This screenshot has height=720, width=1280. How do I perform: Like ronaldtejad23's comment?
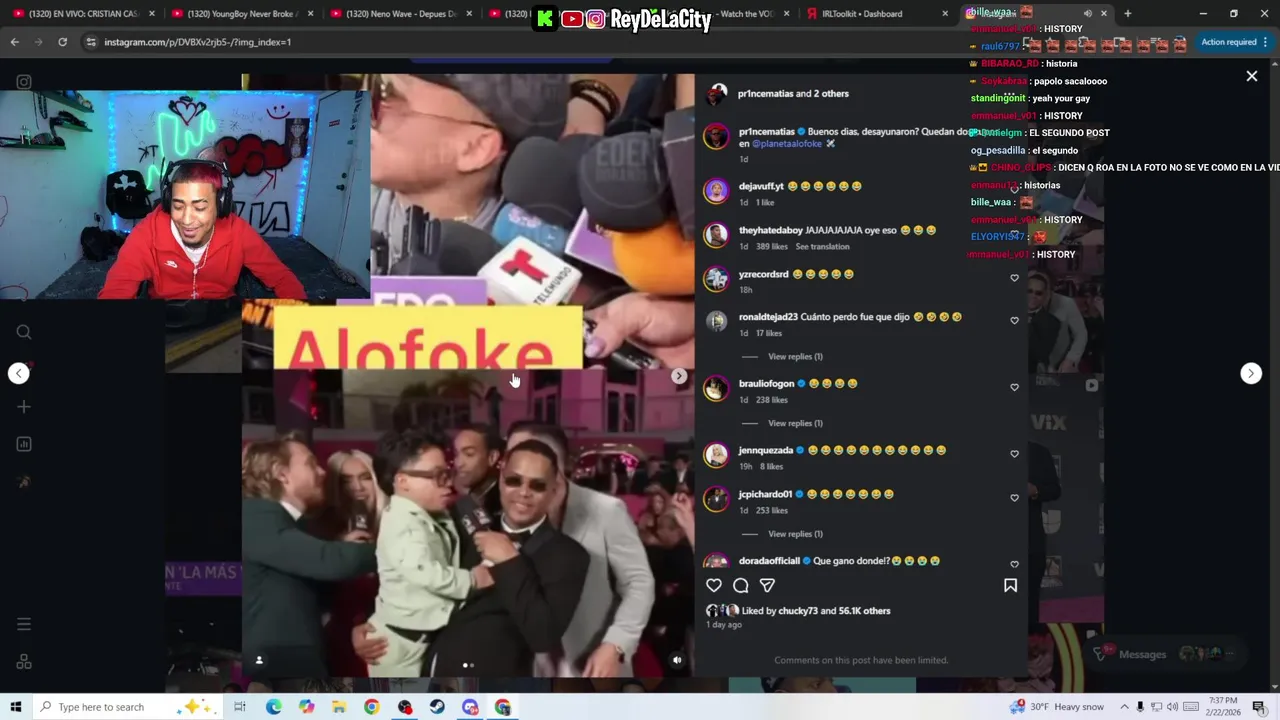click(1014, 321)
